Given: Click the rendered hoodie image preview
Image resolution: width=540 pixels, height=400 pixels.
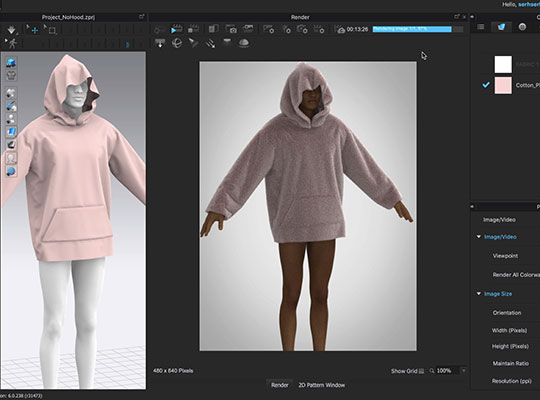Looking at the screenshot, I should 308,206.
